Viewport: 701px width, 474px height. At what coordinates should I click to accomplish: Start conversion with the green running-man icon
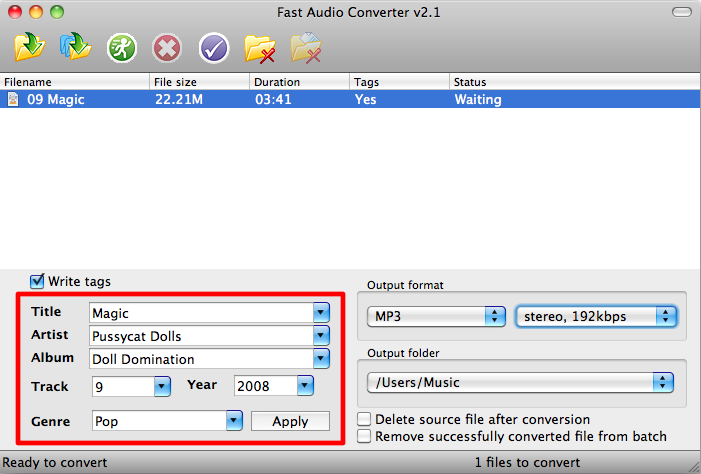[x=122, y=47]
